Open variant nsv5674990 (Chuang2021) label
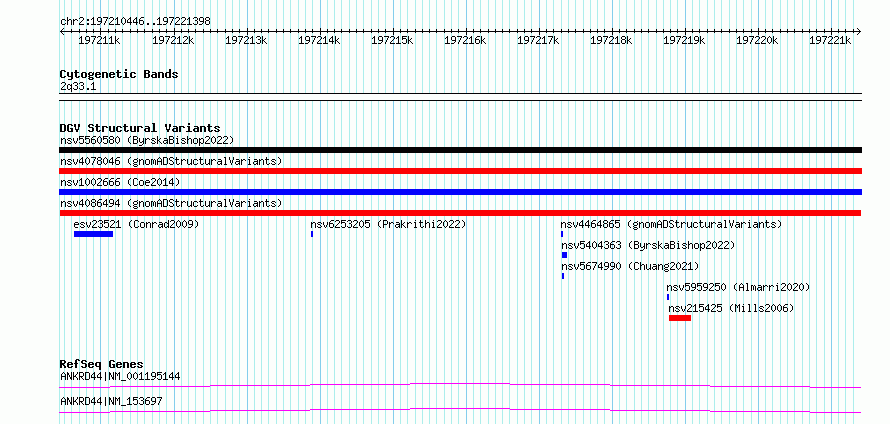This screenshot has height=424, width=890. [631, 266]
